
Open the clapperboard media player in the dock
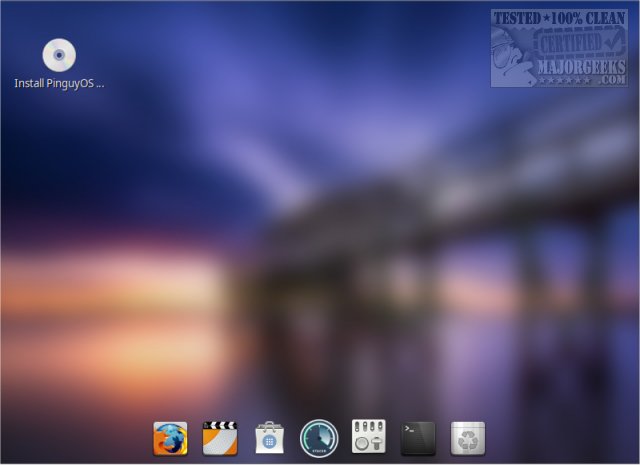tap(220, 438)
